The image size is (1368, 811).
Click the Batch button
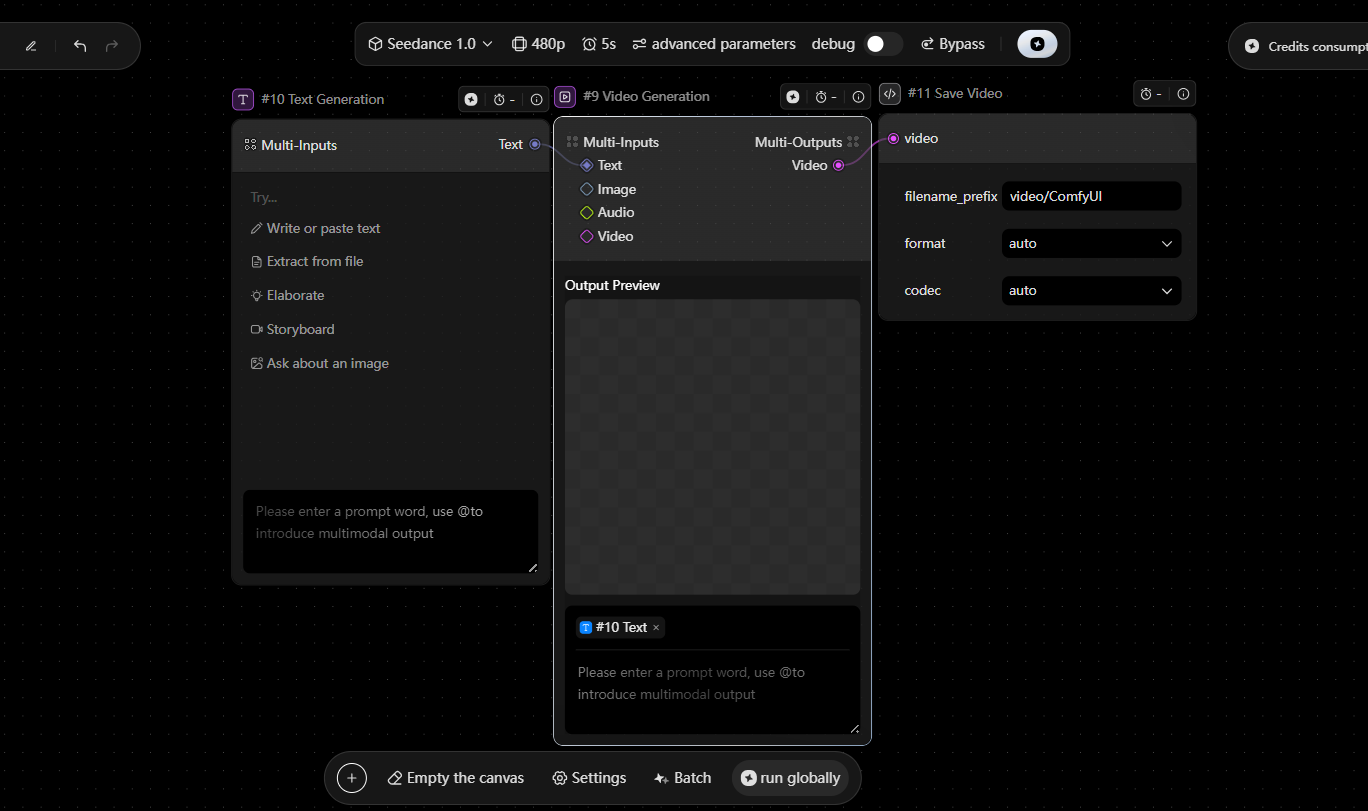tap(682, 778)
